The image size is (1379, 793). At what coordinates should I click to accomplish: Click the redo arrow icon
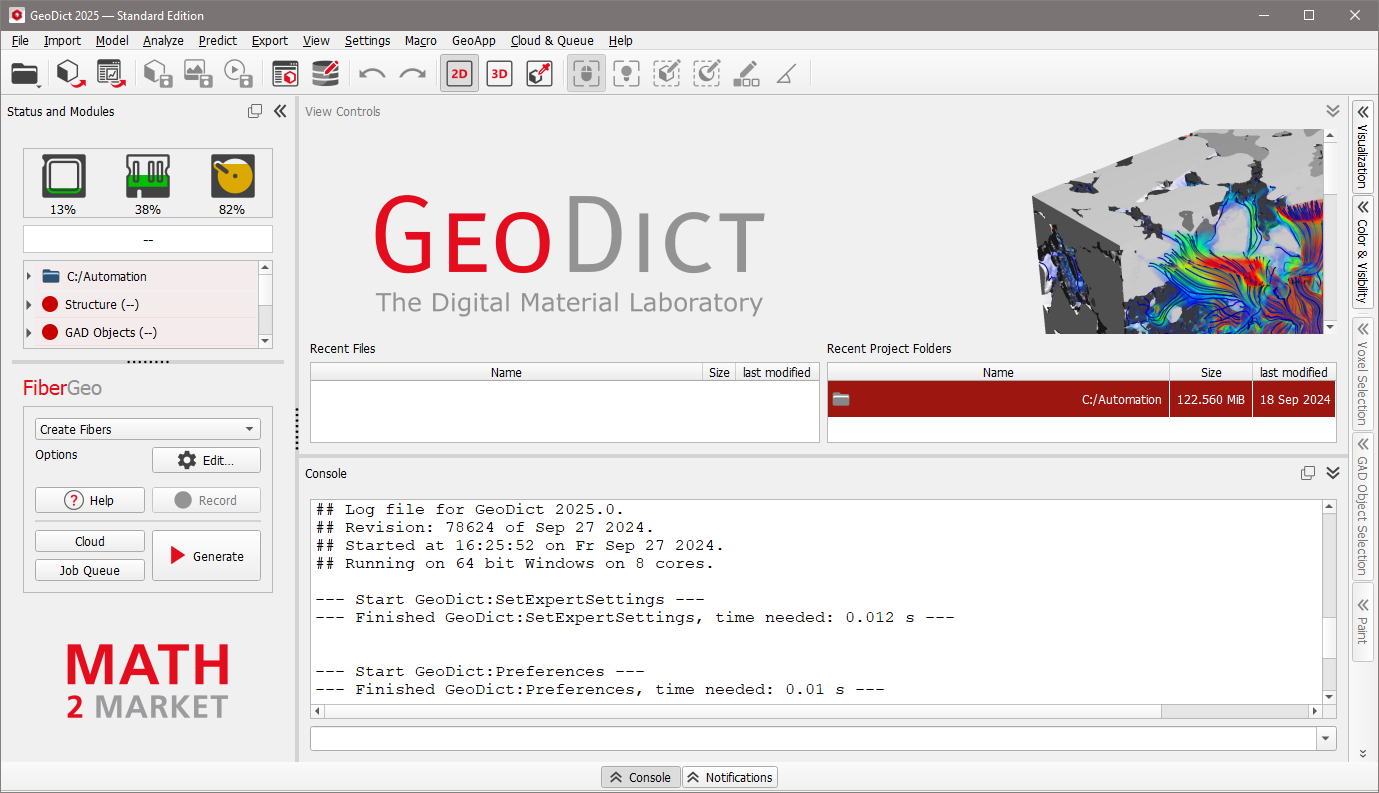[x=412, y=74]
